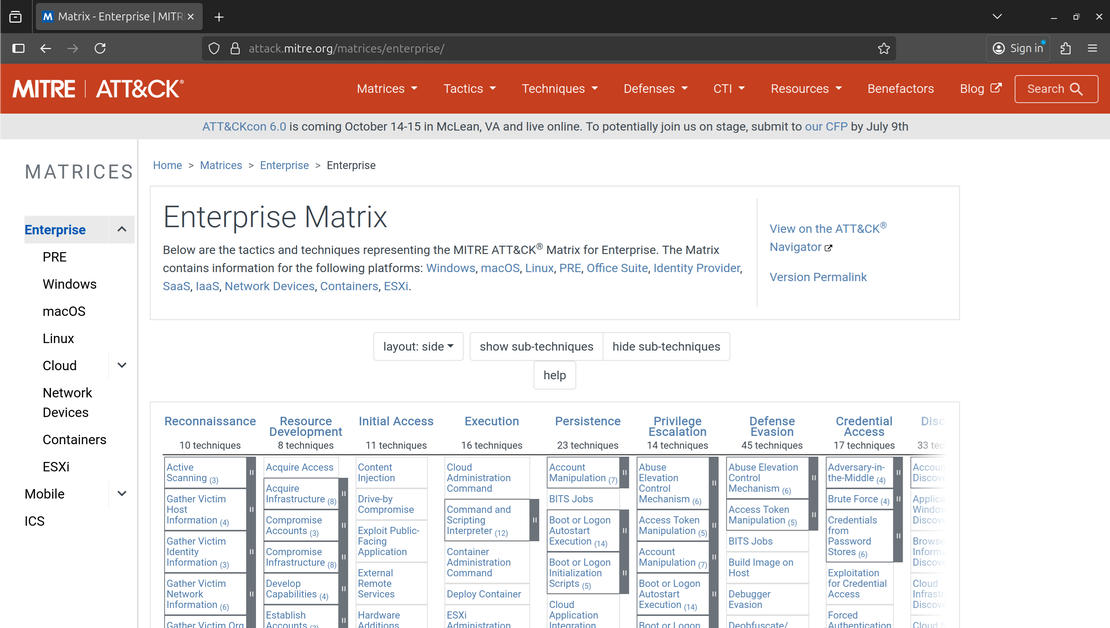1110x628 pixels.
Task: Open ATT&CK Navigator via the external-link icon
Action: tap(827, 247)
